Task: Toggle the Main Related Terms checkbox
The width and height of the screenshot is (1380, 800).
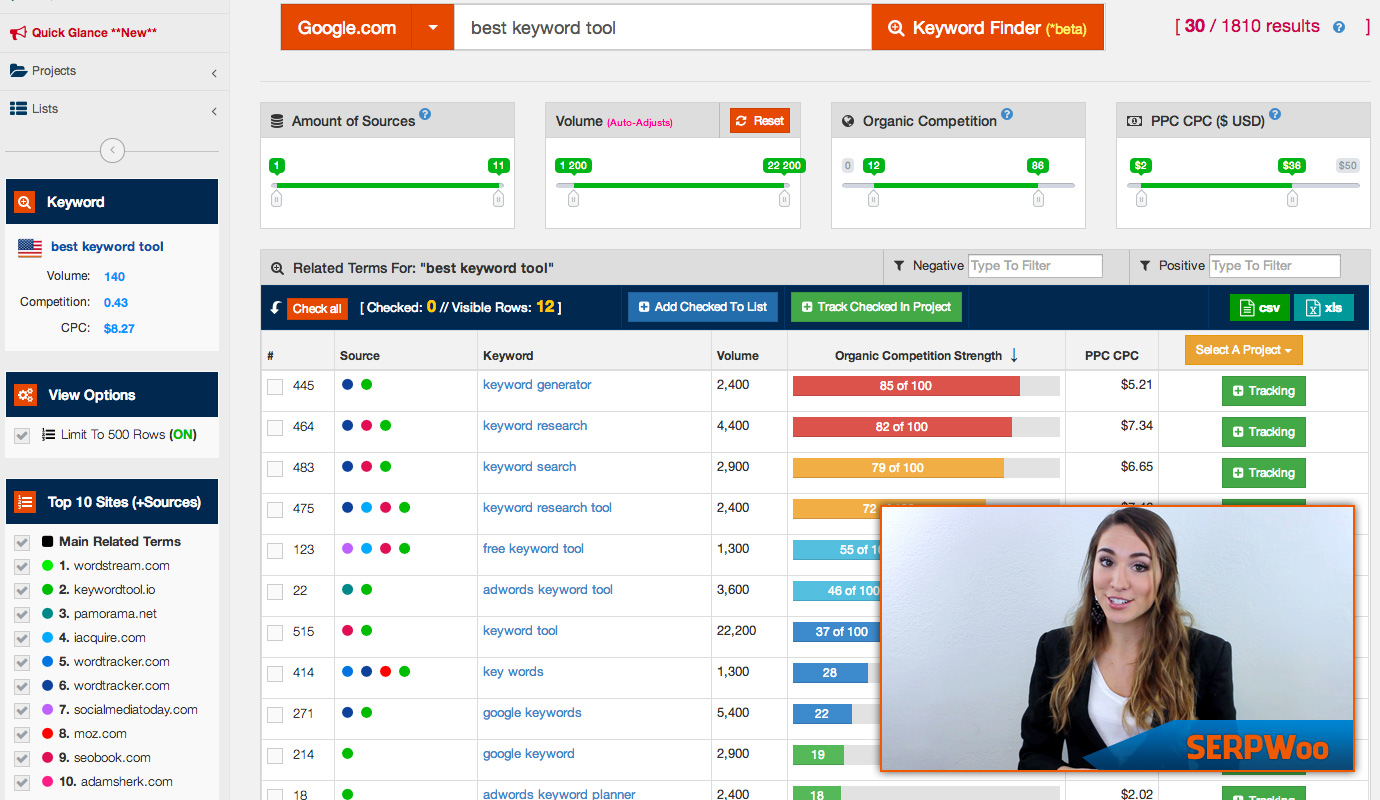Action: pos(22,542)
